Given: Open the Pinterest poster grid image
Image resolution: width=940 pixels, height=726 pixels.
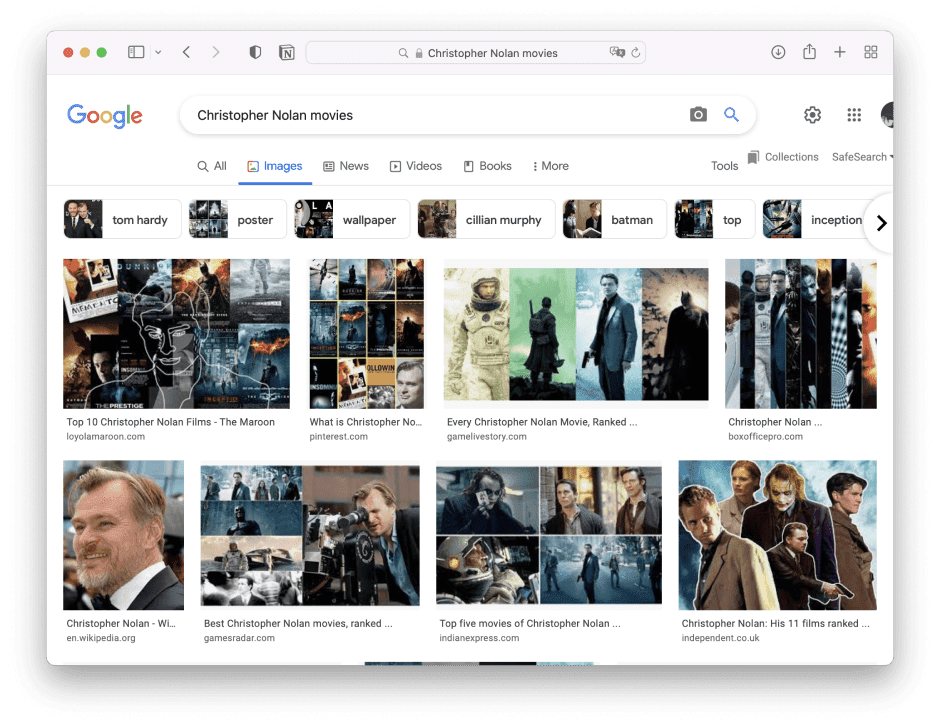Looking at the screenshot, I should click(367, 334).
